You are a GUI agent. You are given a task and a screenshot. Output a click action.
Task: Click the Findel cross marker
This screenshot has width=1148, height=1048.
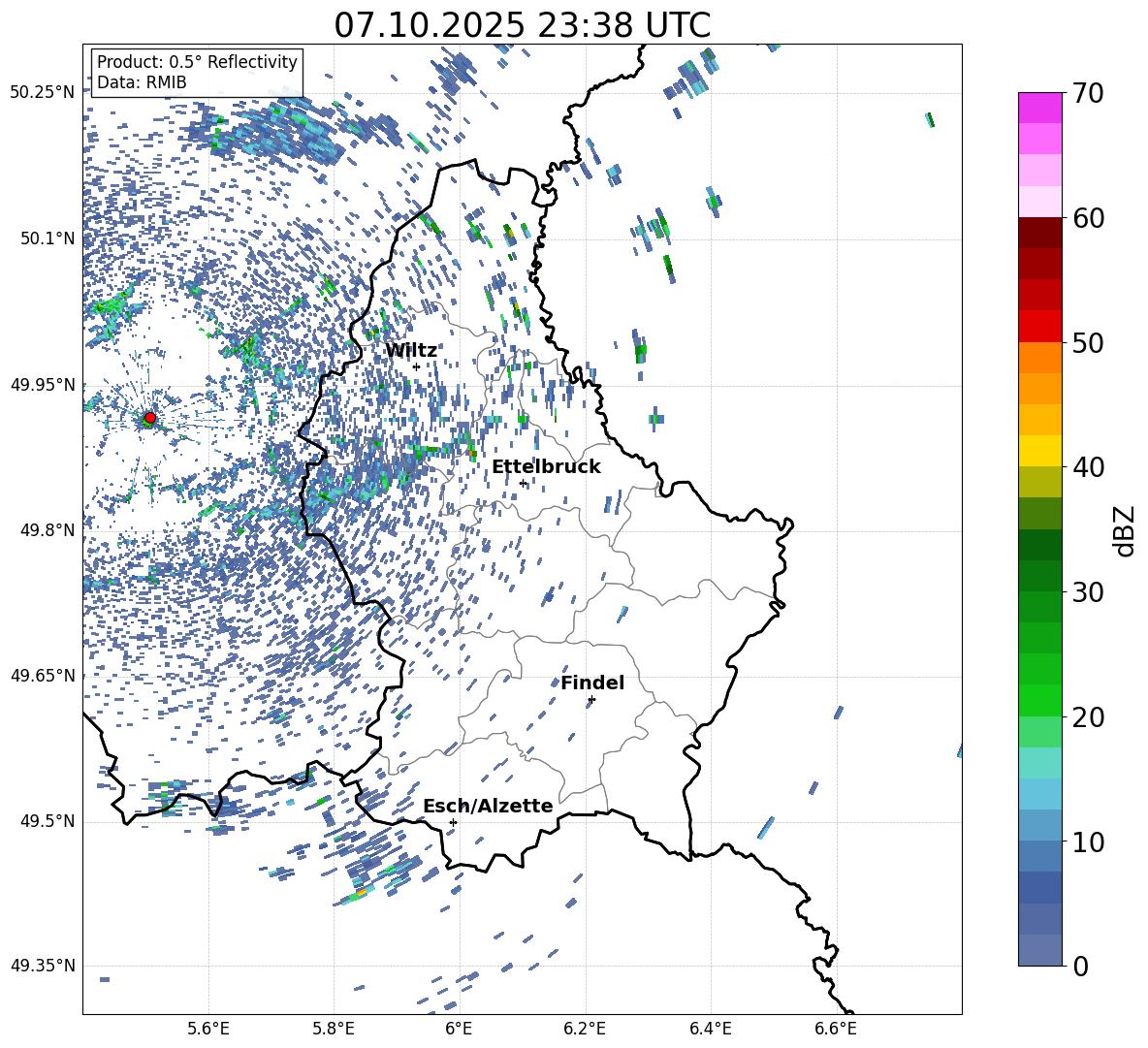click(x=591, y=700)
